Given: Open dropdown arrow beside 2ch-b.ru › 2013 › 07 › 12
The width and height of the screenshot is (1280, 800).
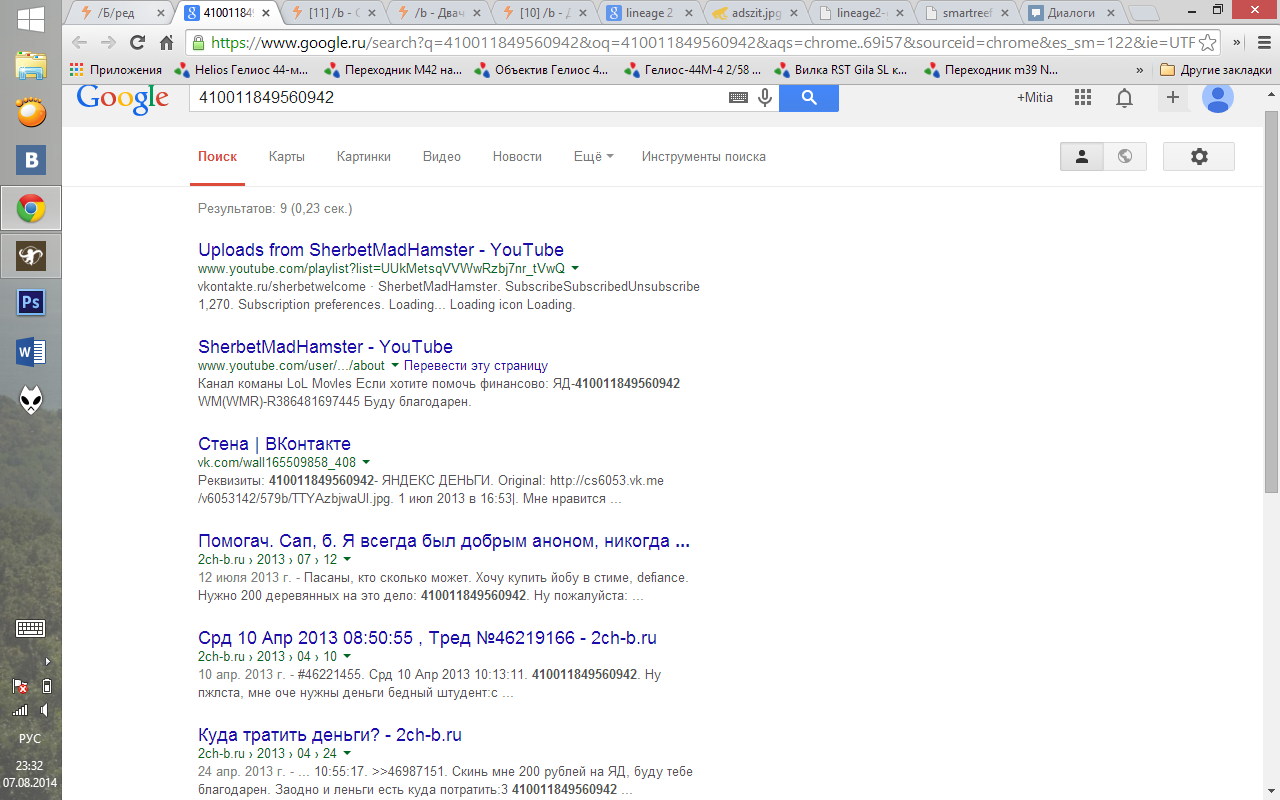Looking at the screenshot, I should click(x=347, y=560).
